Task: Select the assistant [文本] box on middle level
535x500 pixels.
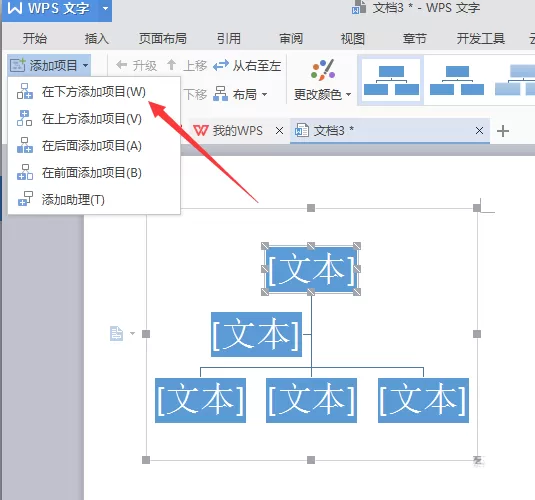Action: click(x=256, y=334)
